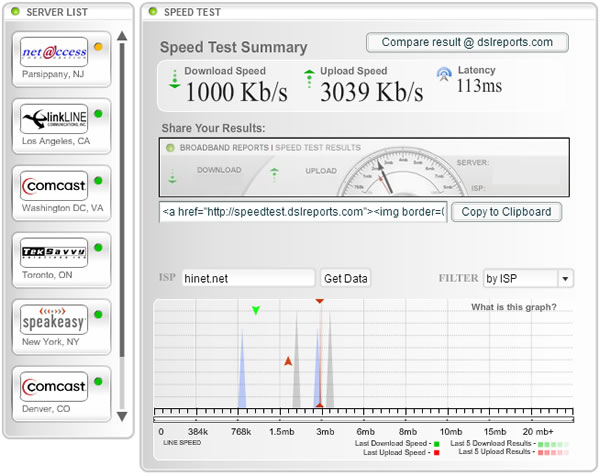Select the Speakeasy New York, NY server
This screenshot has width=600, height=476.
click(61, 327)
